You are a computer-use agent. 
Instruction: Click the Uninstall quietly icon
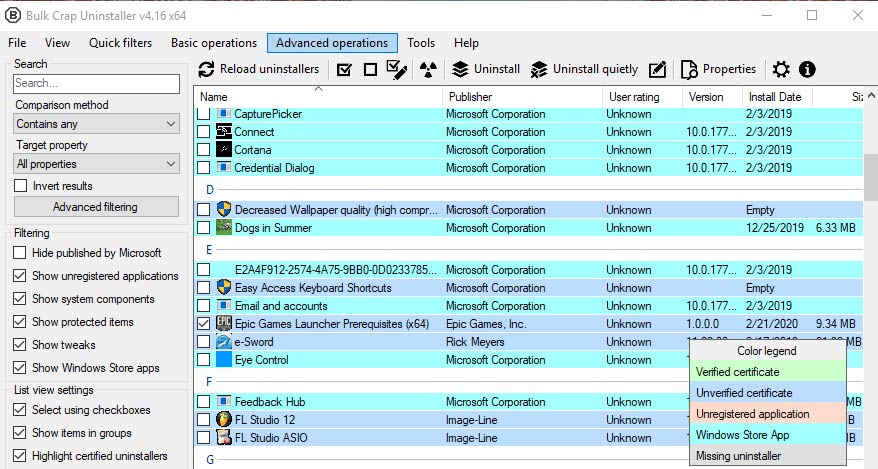[539, 69]
